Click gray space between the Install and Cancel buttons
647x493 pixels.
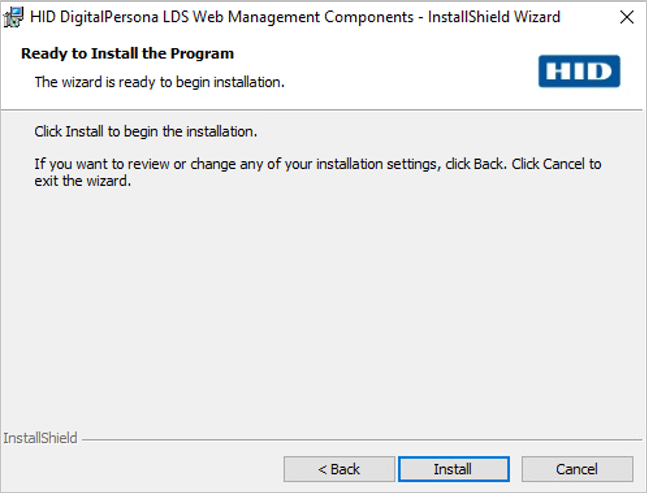516,469
